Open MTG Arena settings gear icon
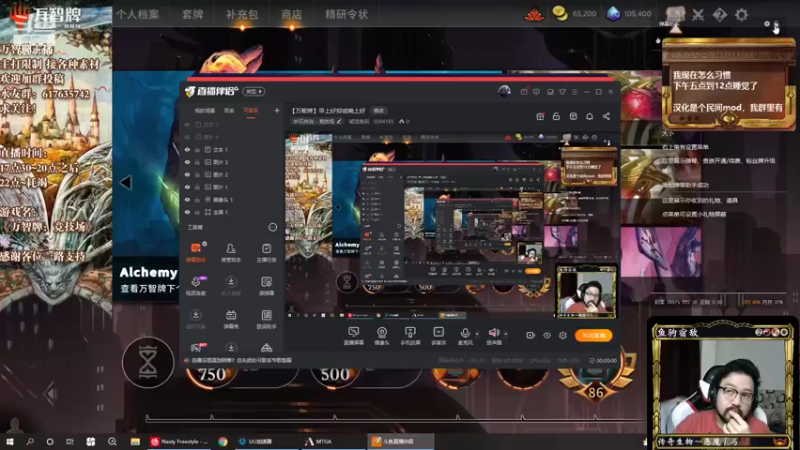This screenshot has height=450, width=800. 741,14
